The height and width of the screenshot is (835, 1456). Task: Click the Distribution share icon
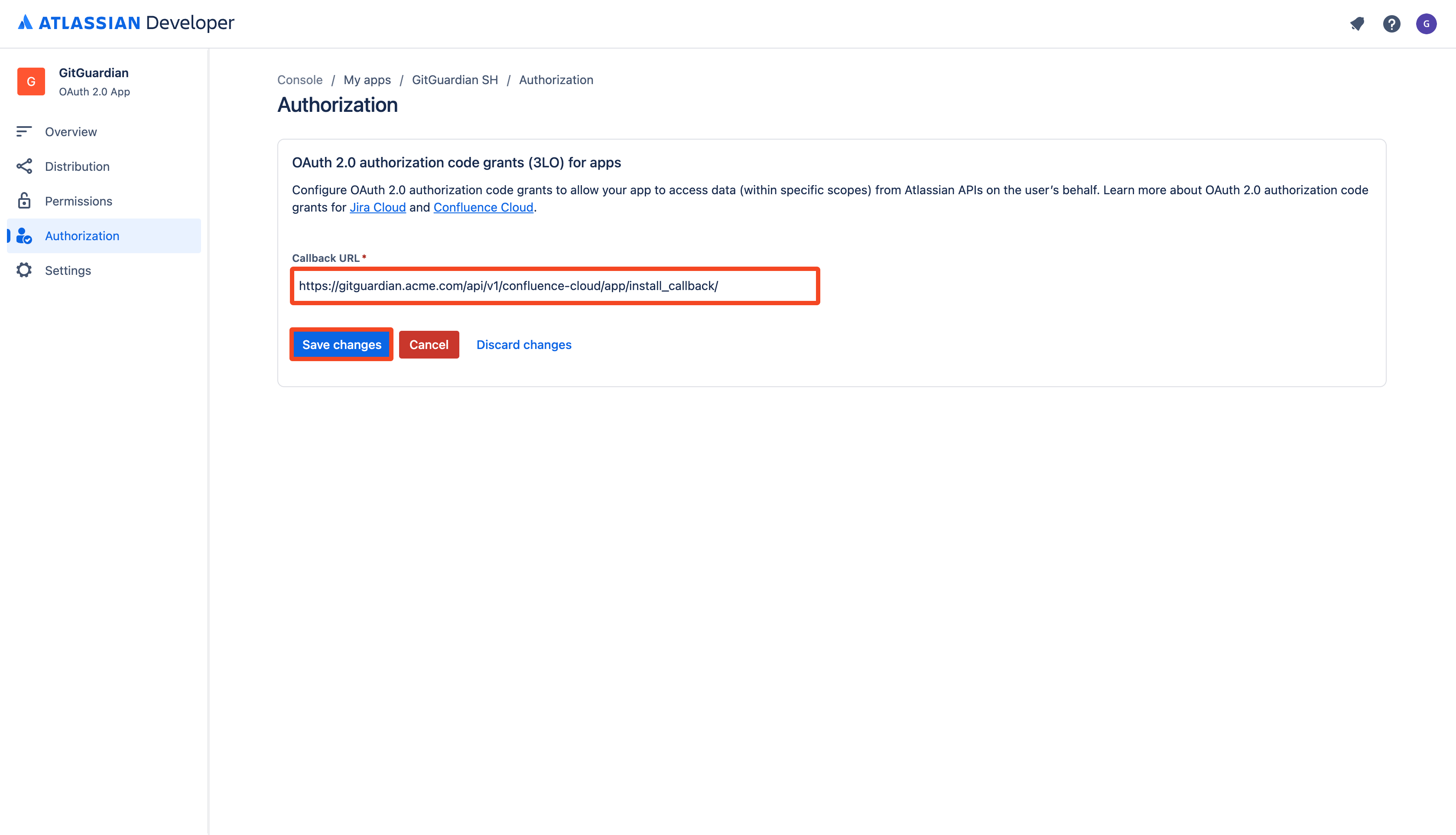click(x=24, y=166)
